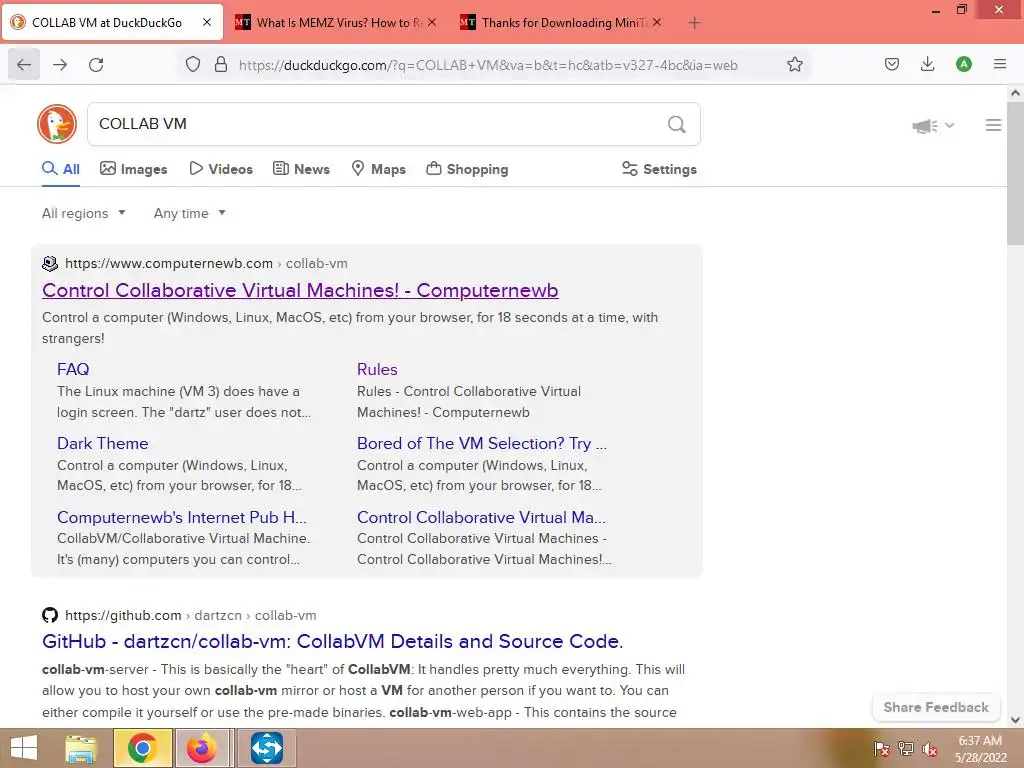The height and width of the screenshot is (768, 1024).
Task: Open Control Collaborative Virtual Machines! - Computernewb result
Action: [300, 290]
